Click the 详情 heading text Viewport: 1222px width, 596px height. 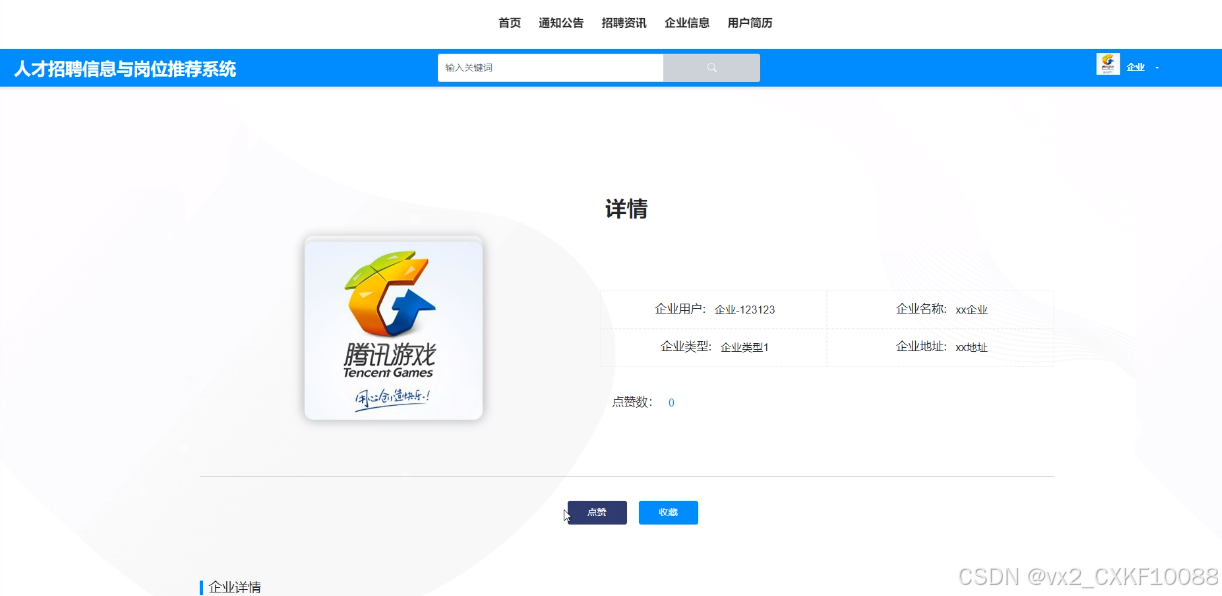tap(627, 209)
